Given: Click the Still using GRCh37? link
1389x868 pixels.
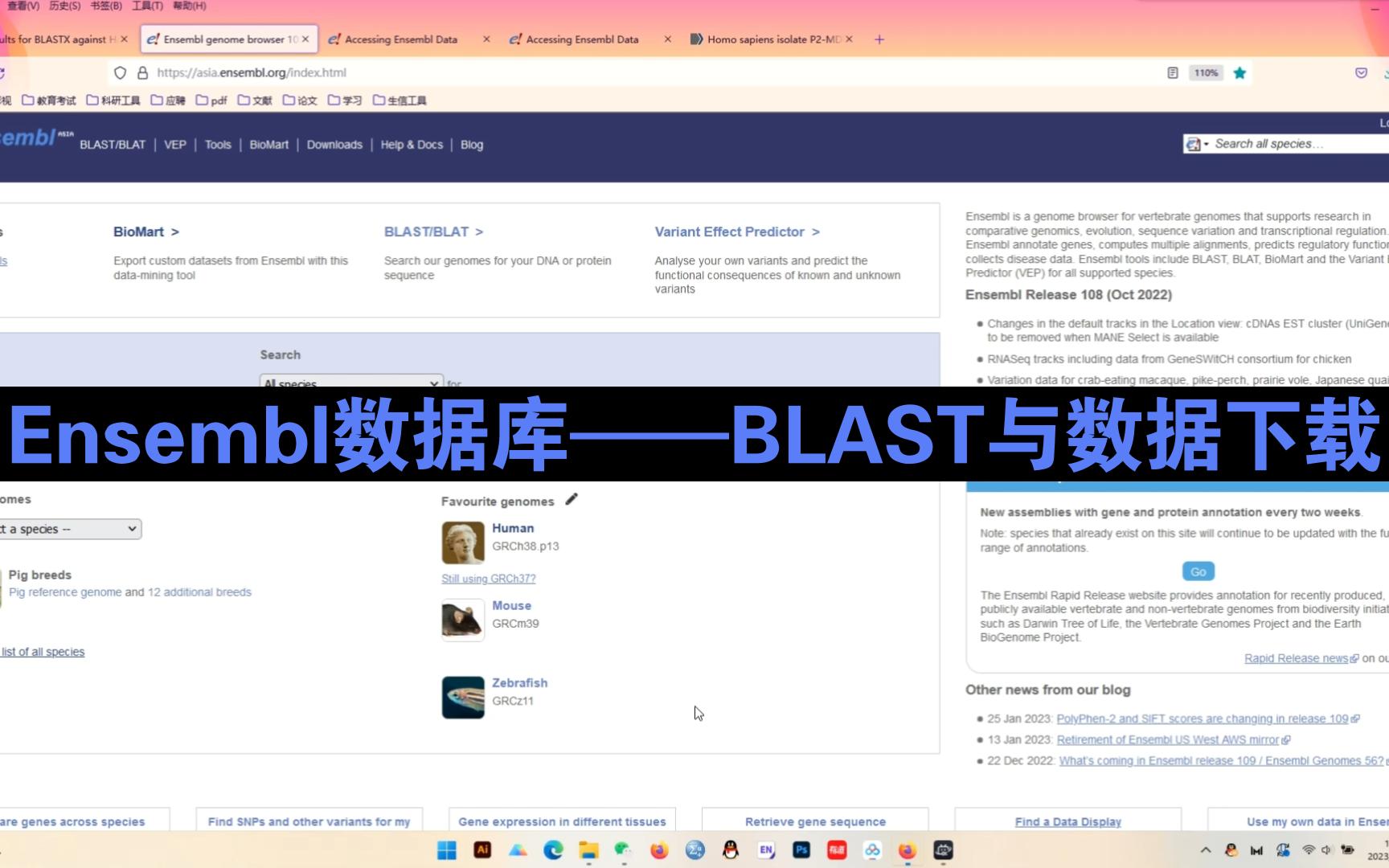Looking at the screenshot, I should tap(489, 579).
